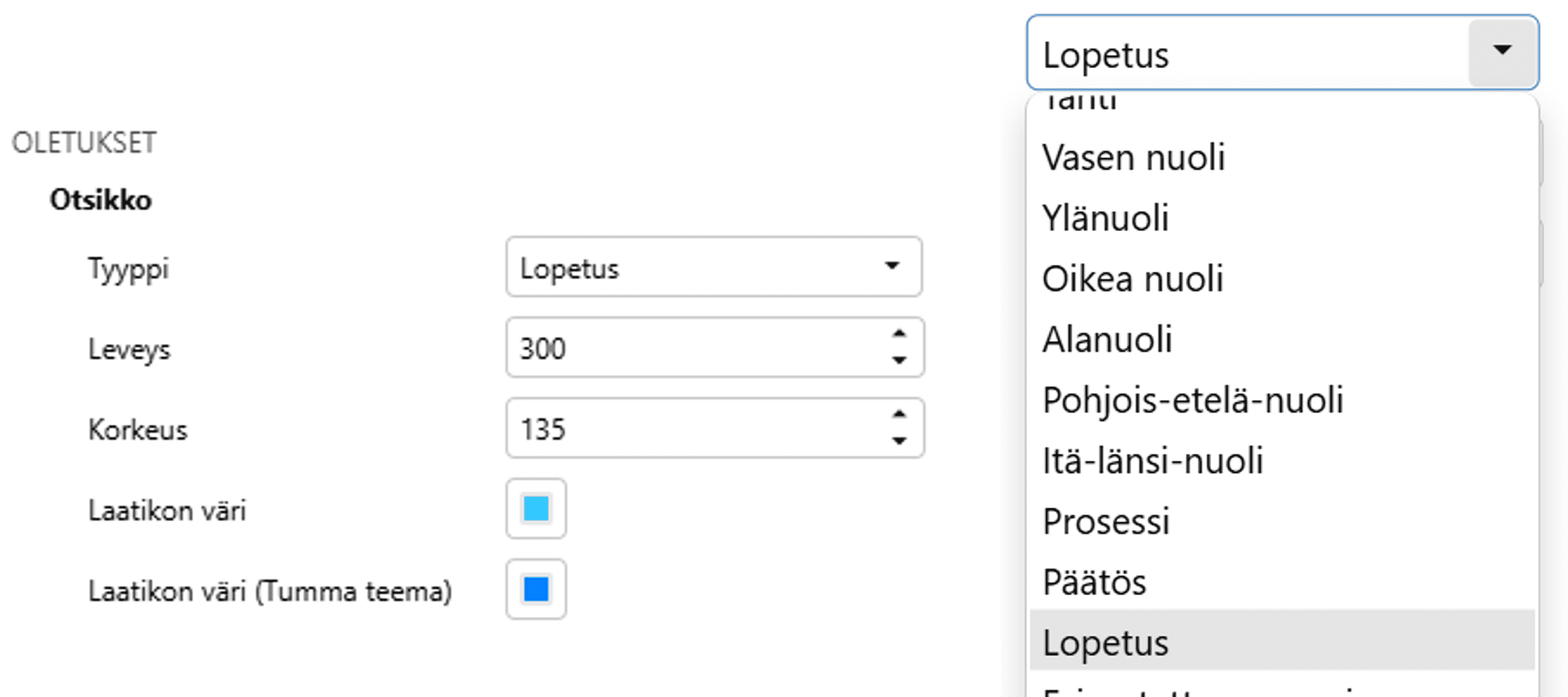Decrease the Leveys value with down arrow
Image resolution: width=1568 pixels, height=697 pixels.
(x=899, y=360)
